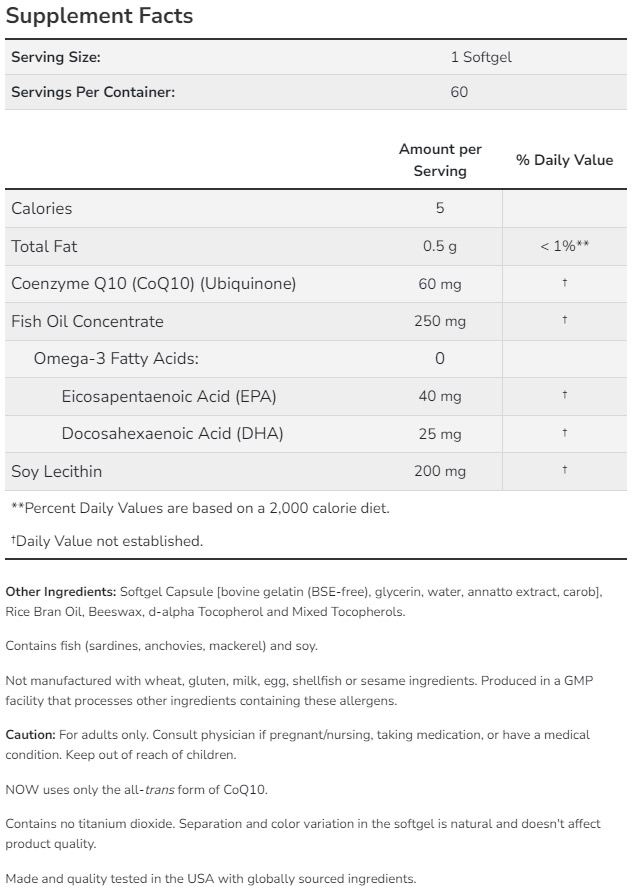Click Eicosapentaenoic Acid (EPA) row label
632x887 pixels.
click(x=169, y=396)
